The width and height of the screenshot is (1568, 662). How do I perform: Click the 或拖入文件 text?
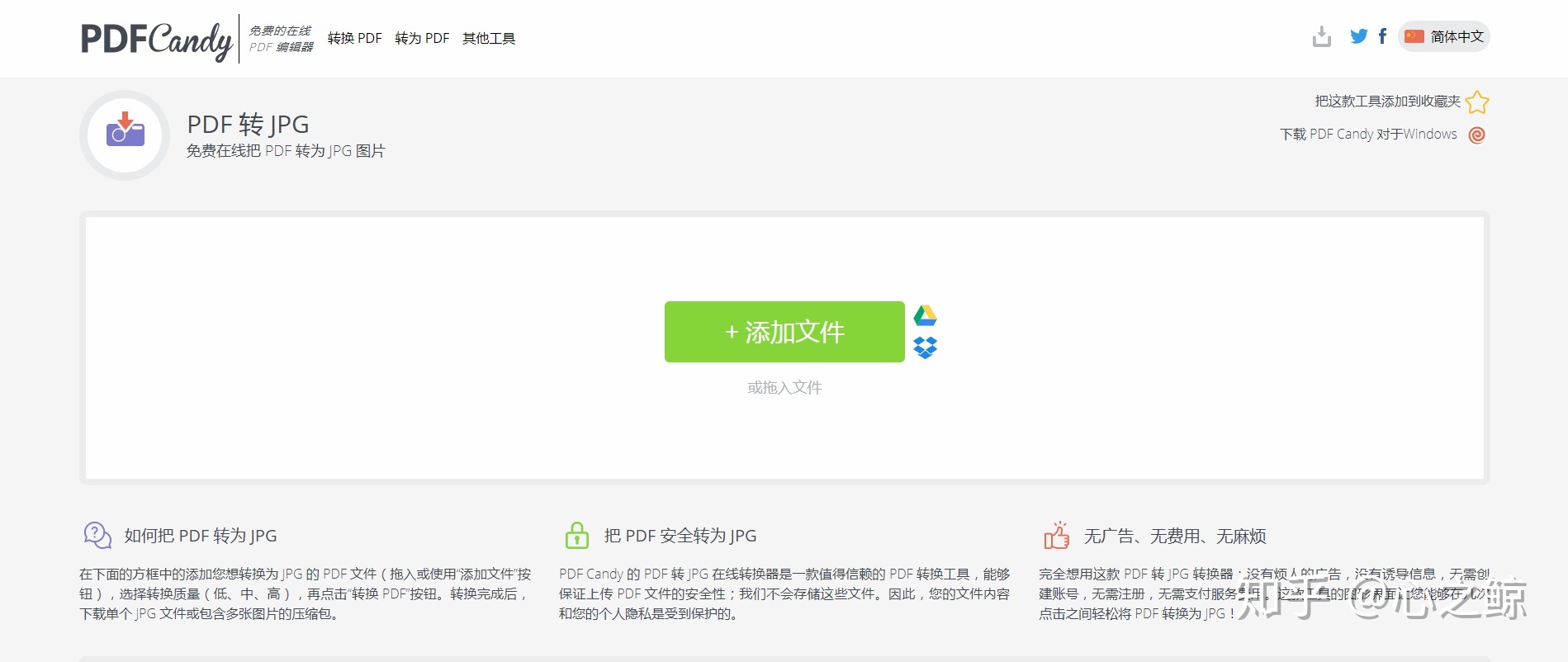tap(784, 388)
